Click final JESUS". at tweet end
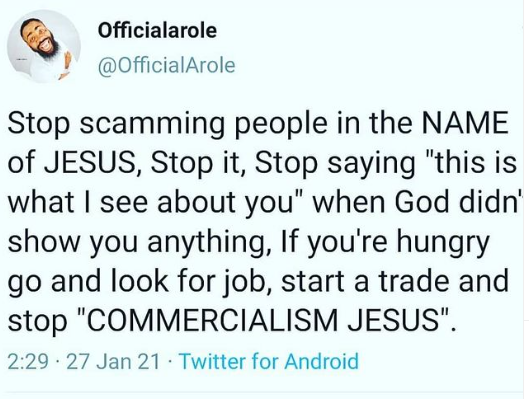Screen dimensions: 529x399 402,320
